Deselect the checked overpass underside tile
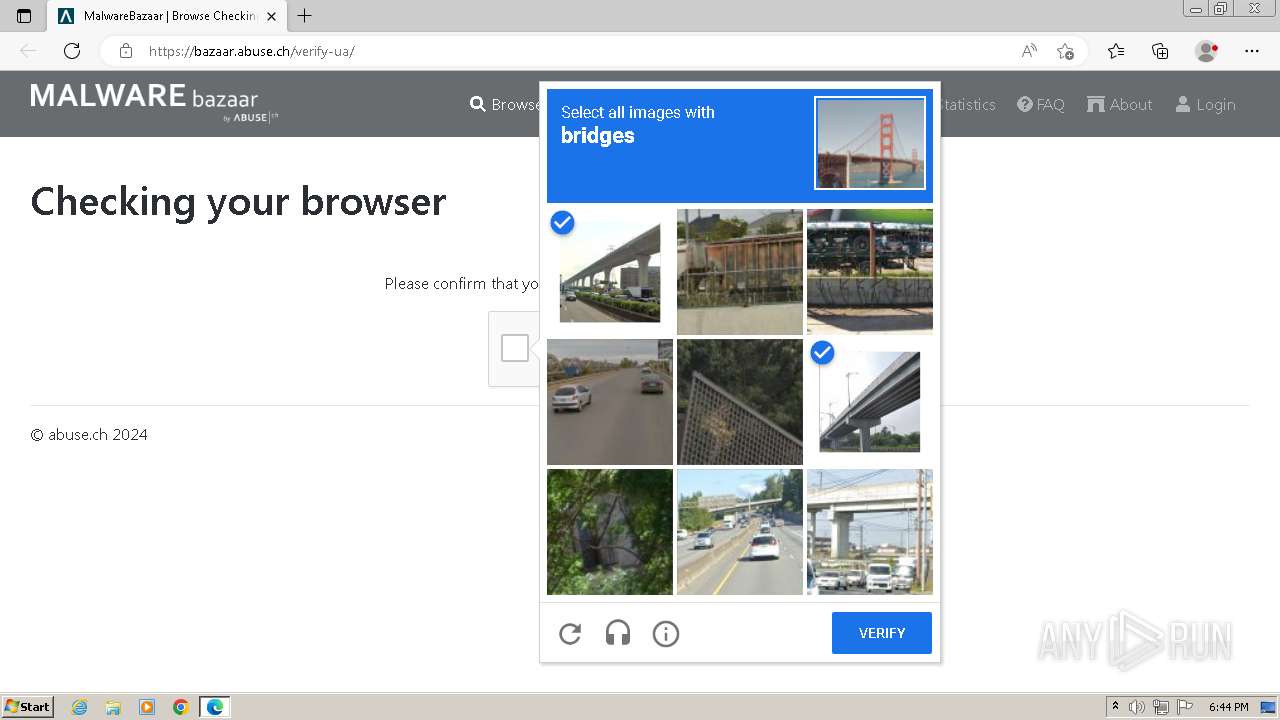Screen dimensions: 1280x720 click(870, 402)
